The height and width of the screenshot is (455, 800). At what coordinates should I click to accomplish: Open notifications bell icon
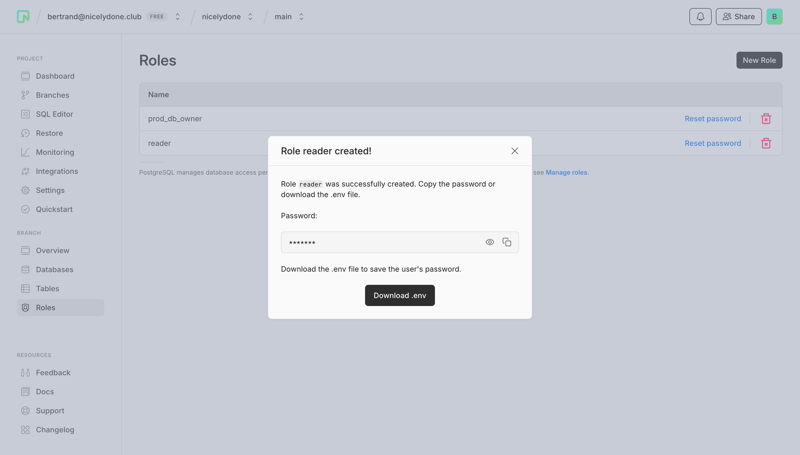[x=700, y=17]
